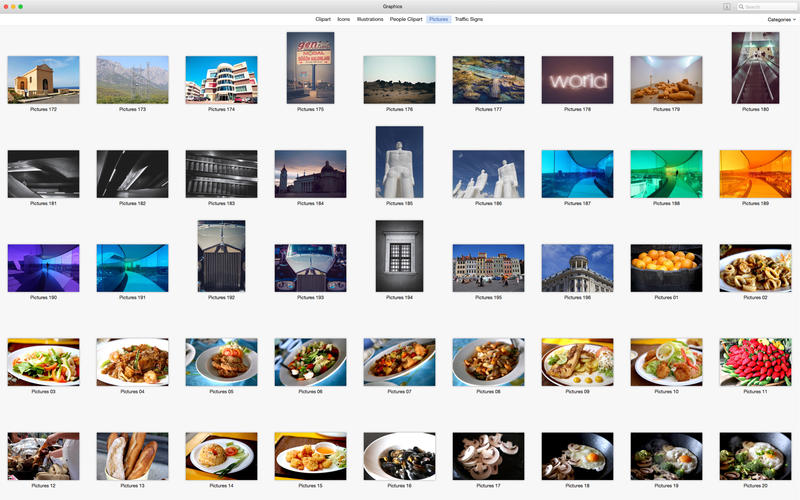Expand the Categories dropdown

[781, 20]
